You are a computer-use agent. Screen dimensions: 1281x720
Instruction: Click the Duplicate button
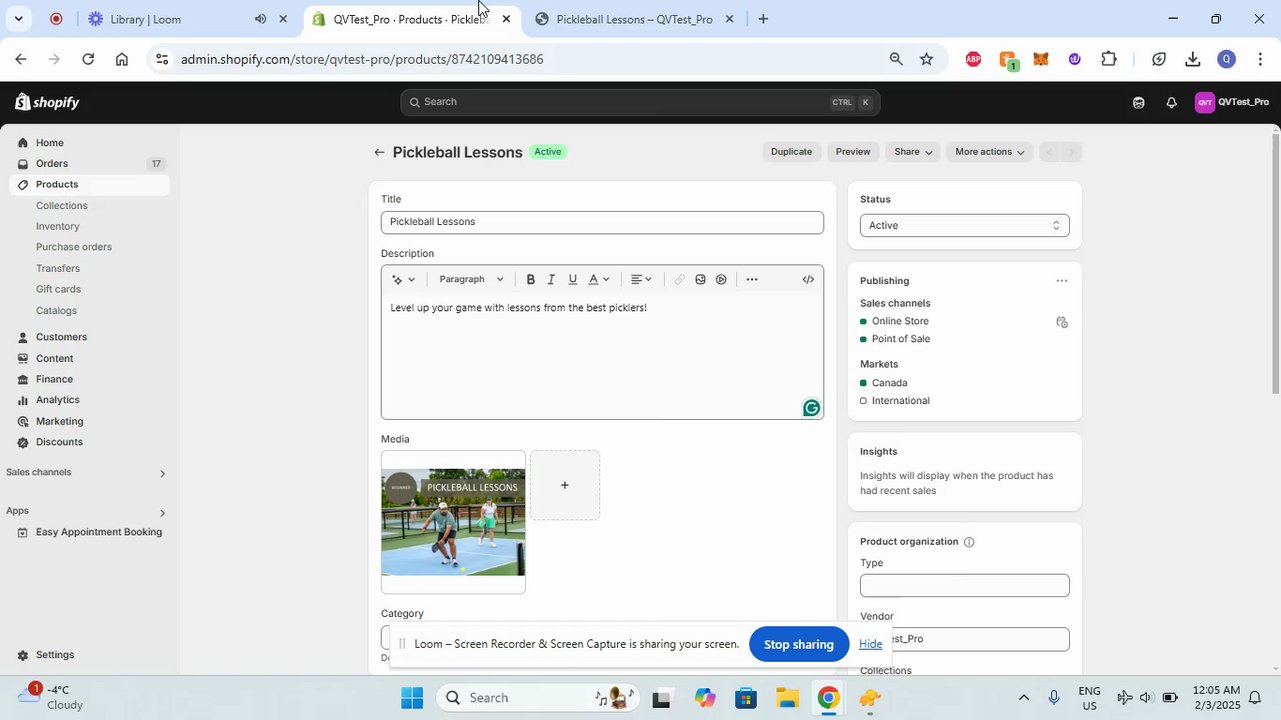[791, 152]
